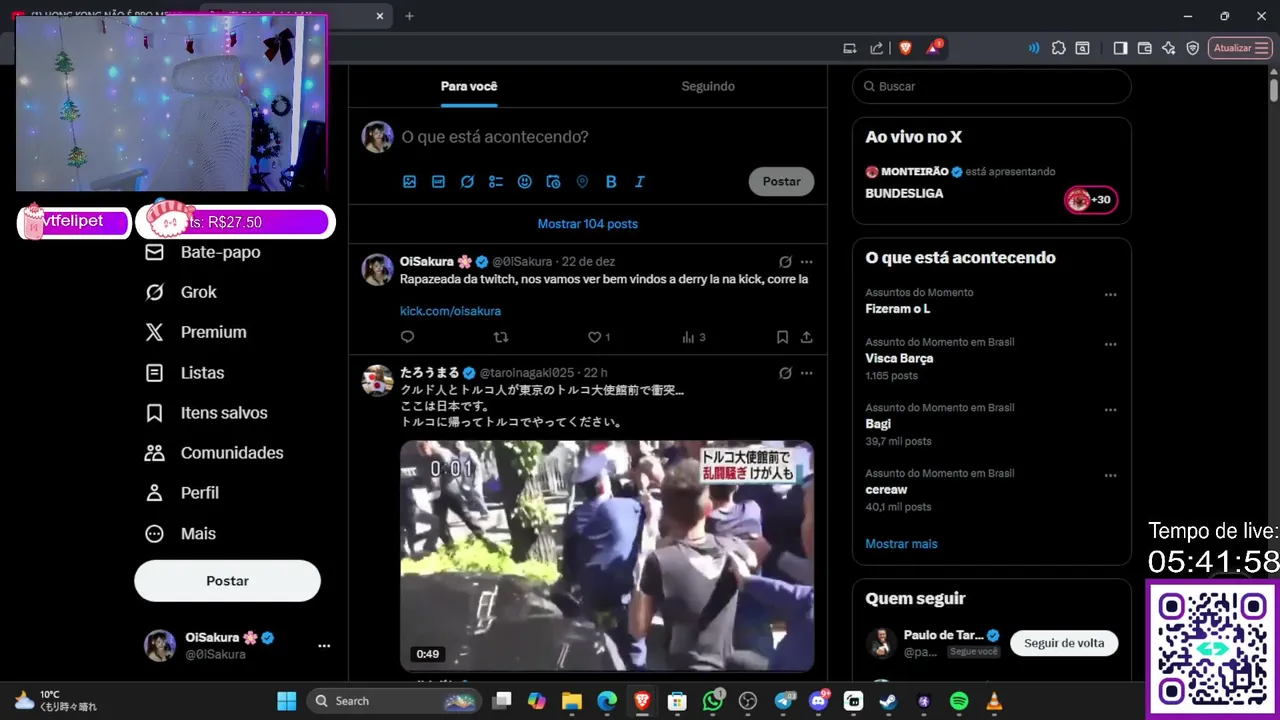The image size is (1280, 720).
Task: Open more options for Visca Barça trend
Action: click(x=1110, y=344)
